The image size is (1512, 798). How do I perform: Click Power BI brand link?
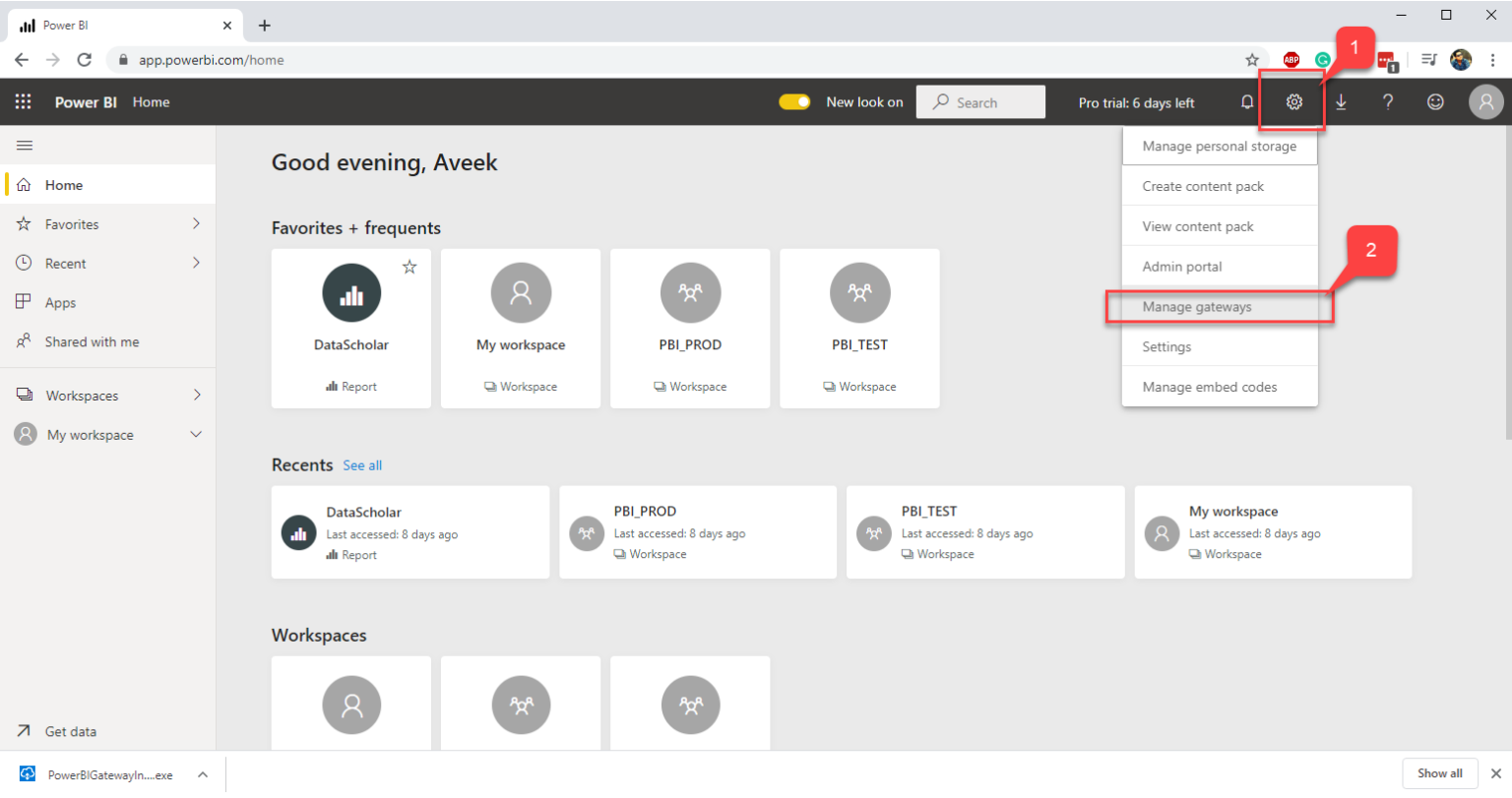point(86,102)
